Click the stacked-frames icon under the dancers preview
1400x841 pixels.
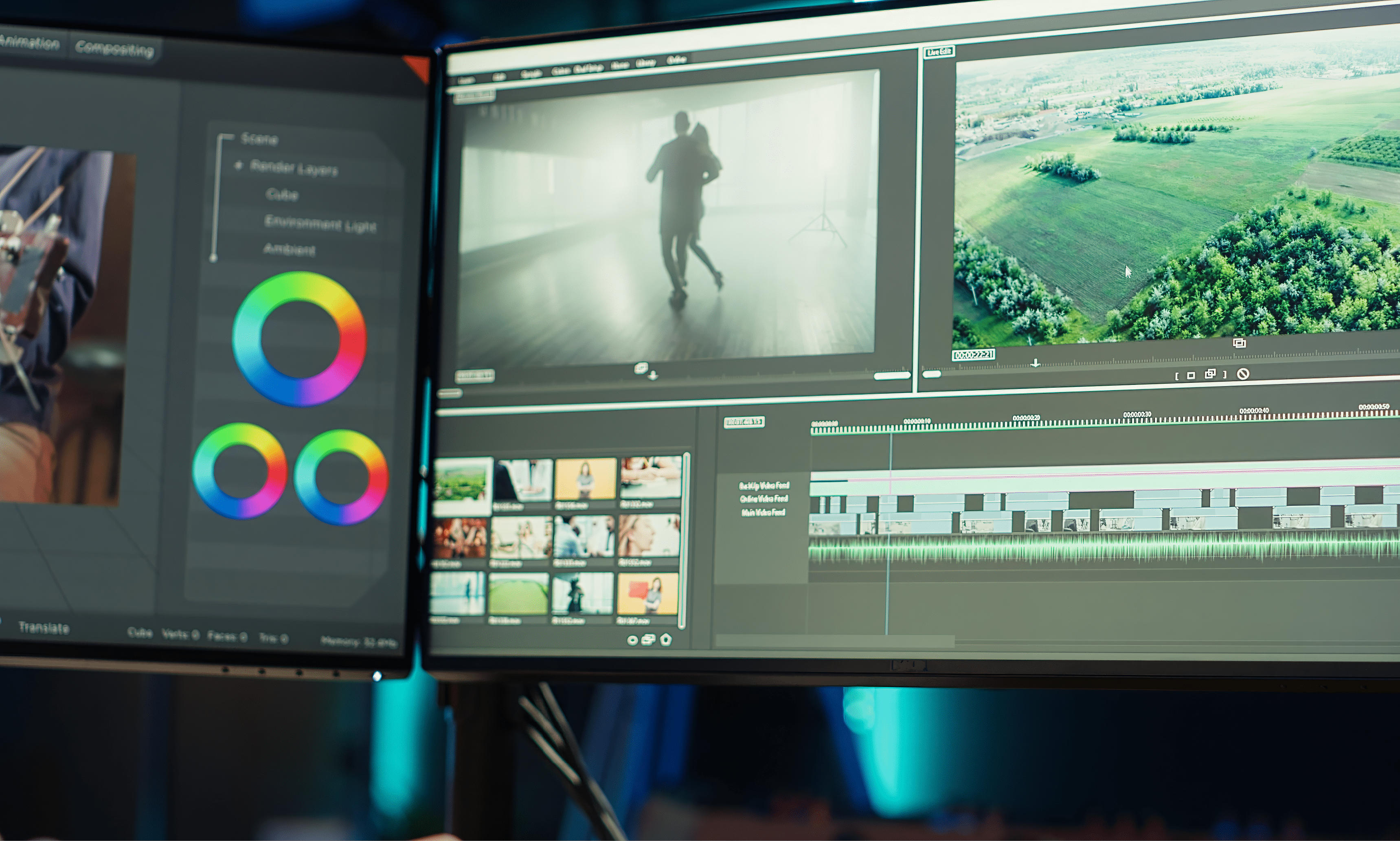[x=641, y=369]
